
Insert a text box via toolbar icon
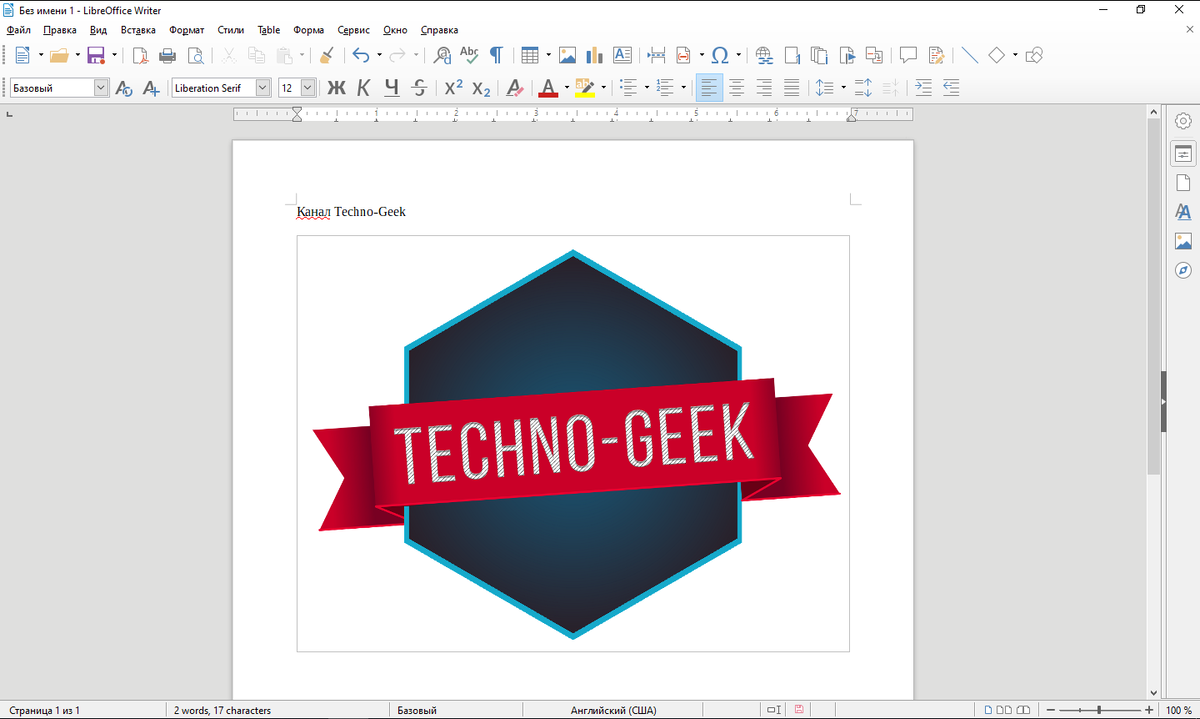(622, 55)
